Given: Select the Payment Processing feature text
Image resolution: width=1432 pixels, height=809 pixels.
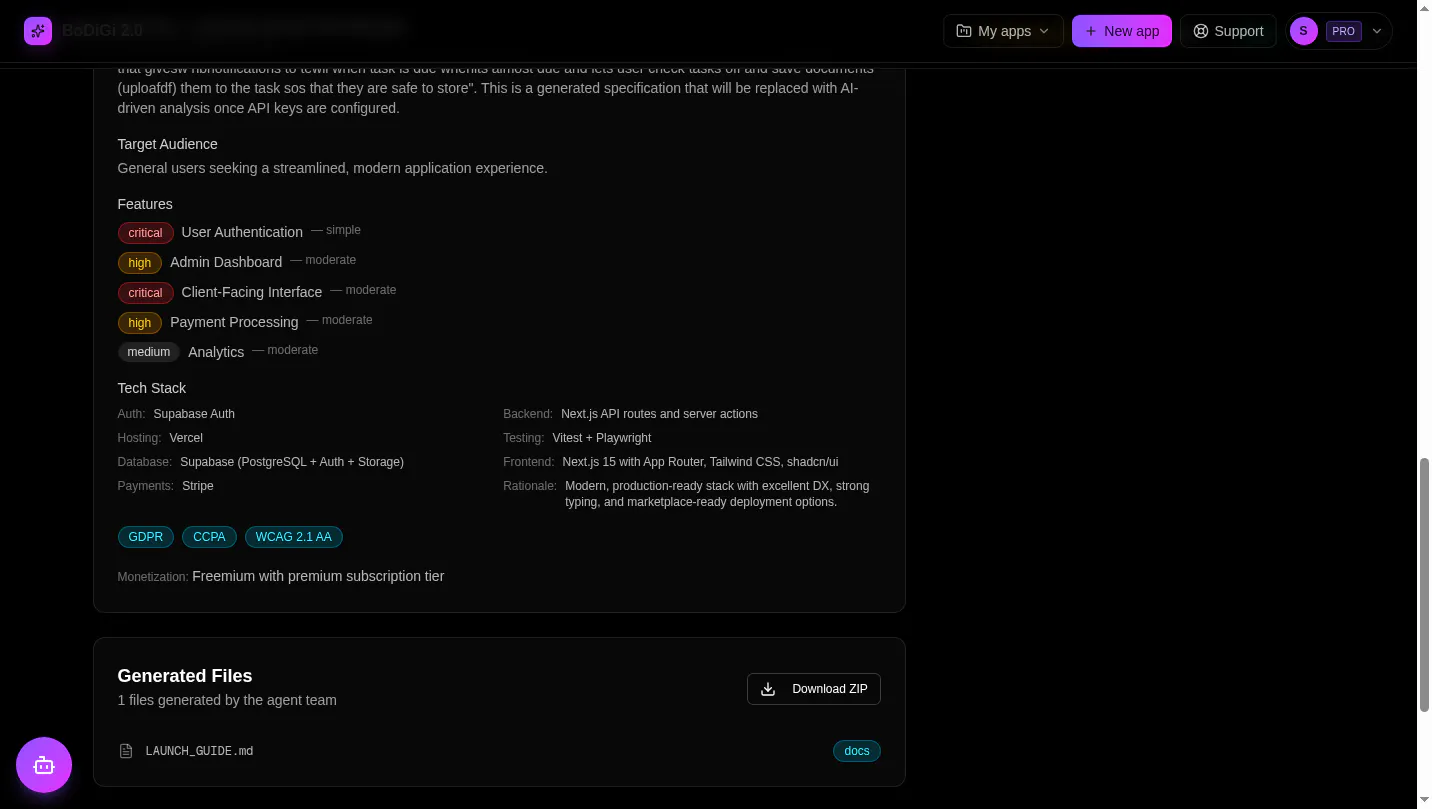Looking at the screenshot, I should click(x=234, y=322).
